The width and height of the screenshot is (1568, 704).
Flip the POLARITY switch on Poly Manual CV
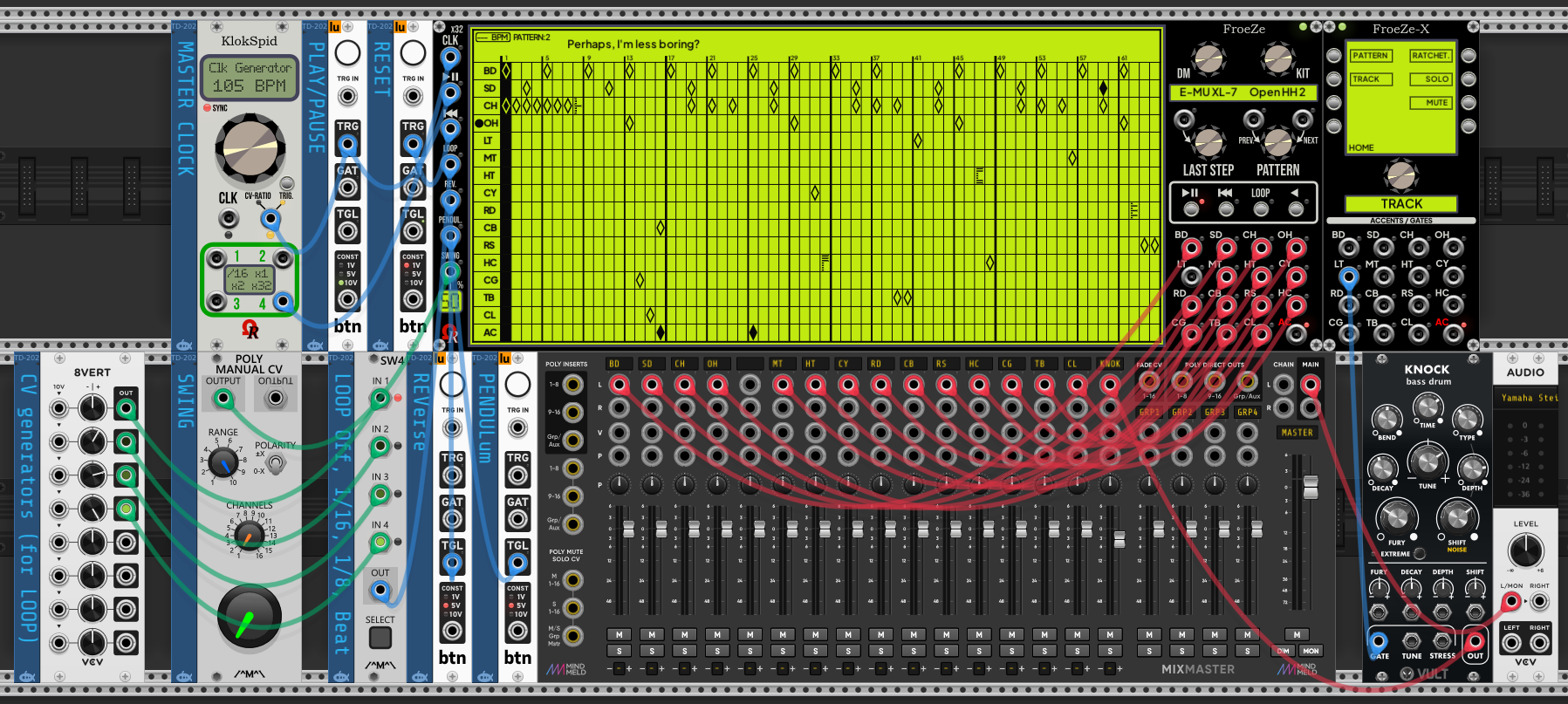pyautogui.click(x=276, y=463)
